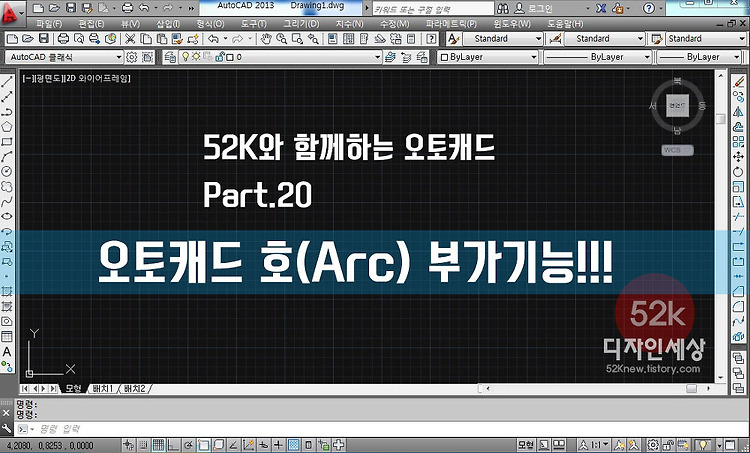
Task: Open the text style Standard dropdown
Action: tap(502, 39)
